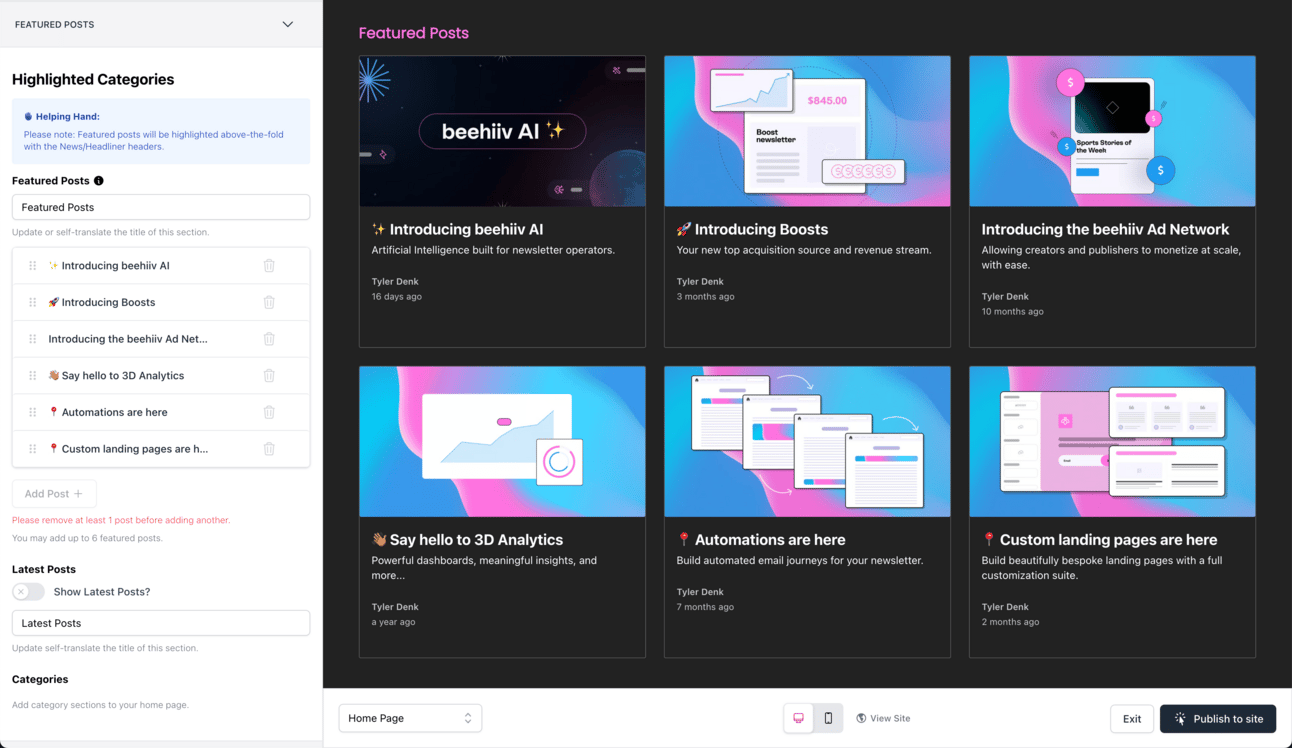Open the Home Page selector dropdown

(410, 718)
